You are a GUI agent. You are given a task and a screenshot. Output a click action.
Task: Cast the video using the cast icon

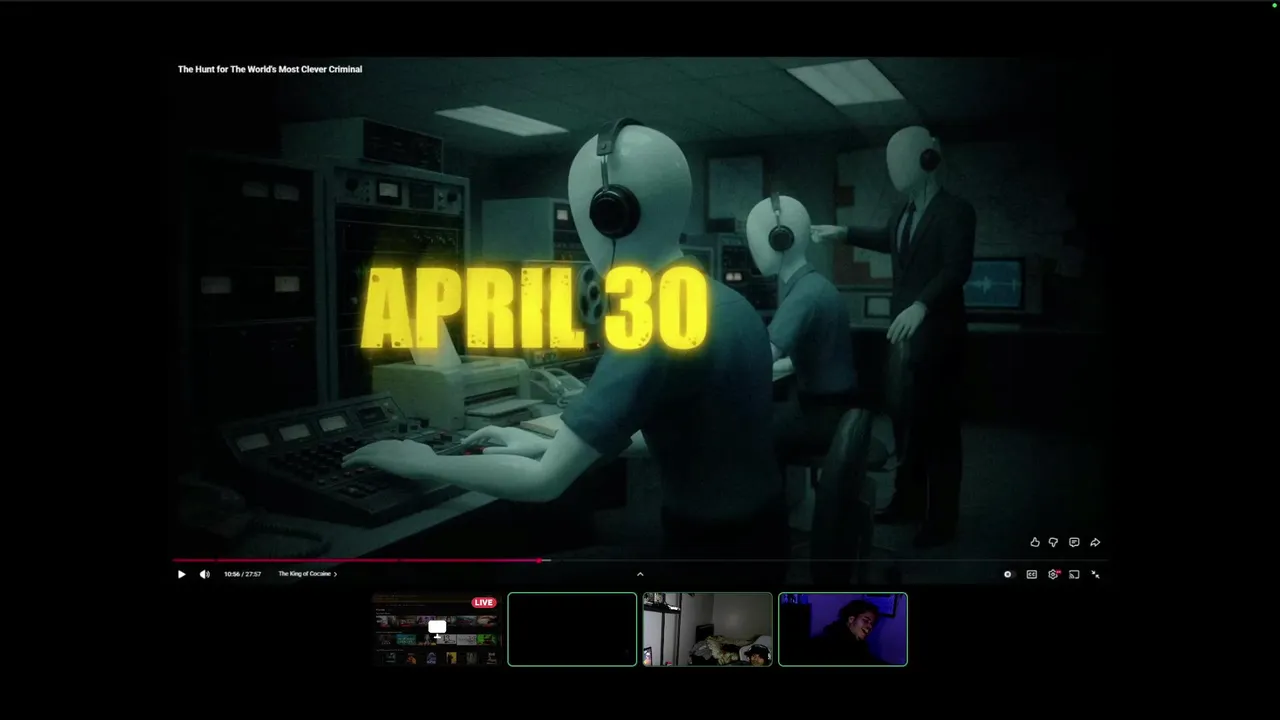(x=1074, y=574)
